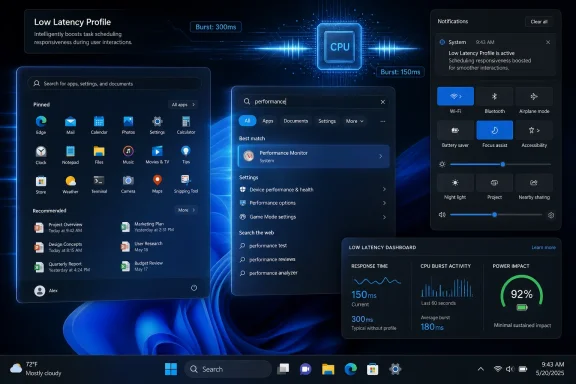
Task: Open the Camera pinned app
Action: click(x=128, y=184)
